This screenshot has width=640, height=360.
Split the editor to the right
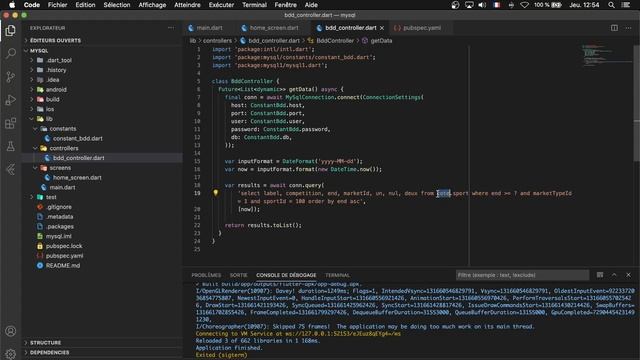(x=614, y=28)
